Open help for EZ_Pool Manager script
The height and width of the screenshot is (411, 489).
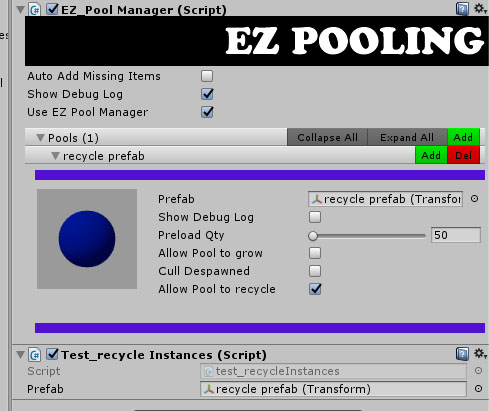[x=462, y=9]
